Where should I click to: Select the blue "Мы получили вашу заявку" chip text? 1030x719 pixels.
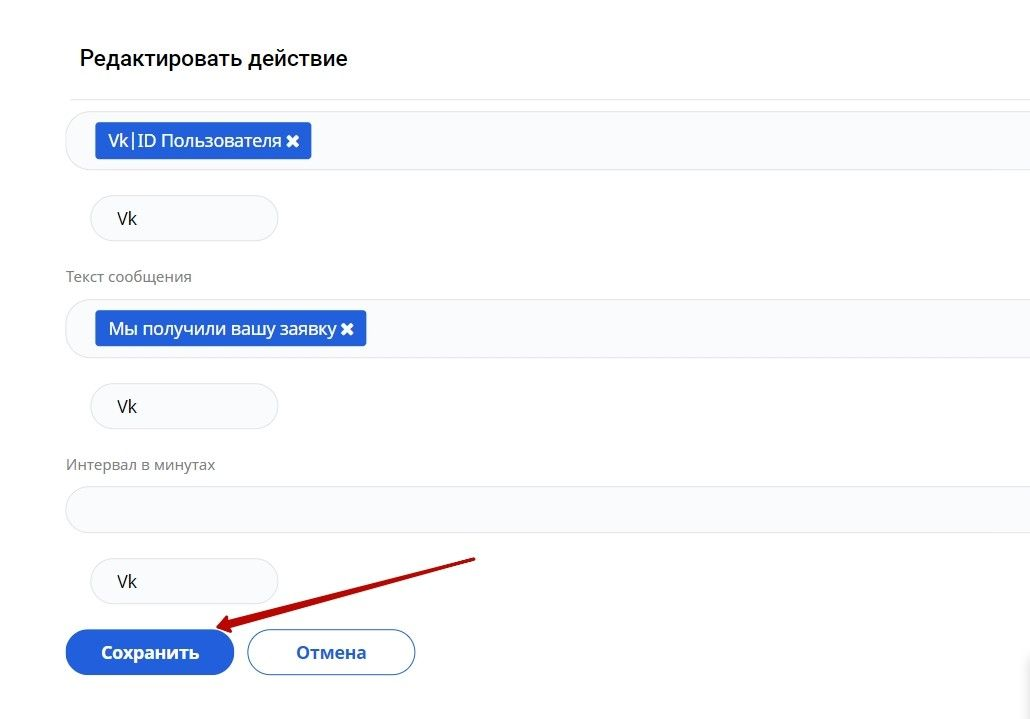(222, 329)
